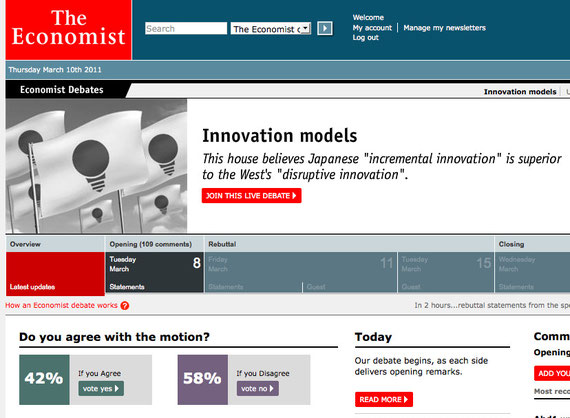Open the Opening Tuesday March 8 statements
This screenshot has width=570, height=418.
pyautogui.click(x=154, y=273)
